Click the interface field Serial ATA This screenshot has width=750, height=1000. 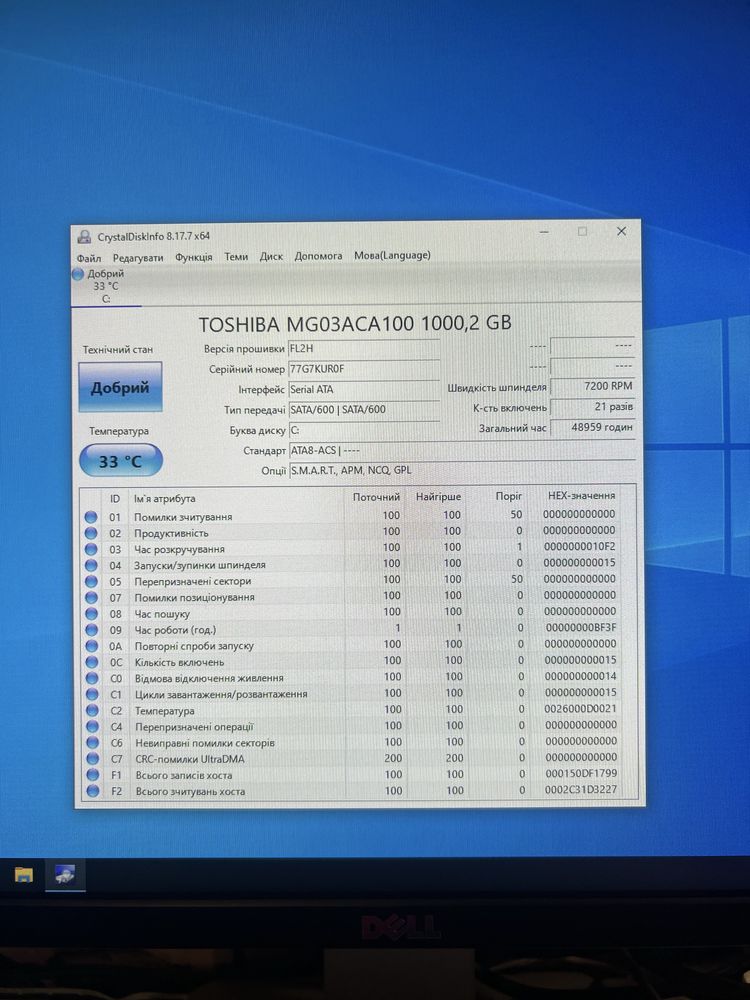(x=364, y=390)
